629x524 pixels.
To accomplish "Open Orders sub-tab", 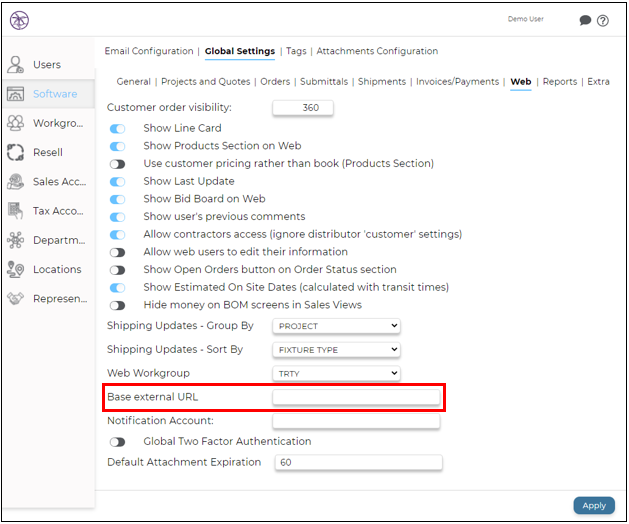I will pyautogui.click(x=275, y=81).
